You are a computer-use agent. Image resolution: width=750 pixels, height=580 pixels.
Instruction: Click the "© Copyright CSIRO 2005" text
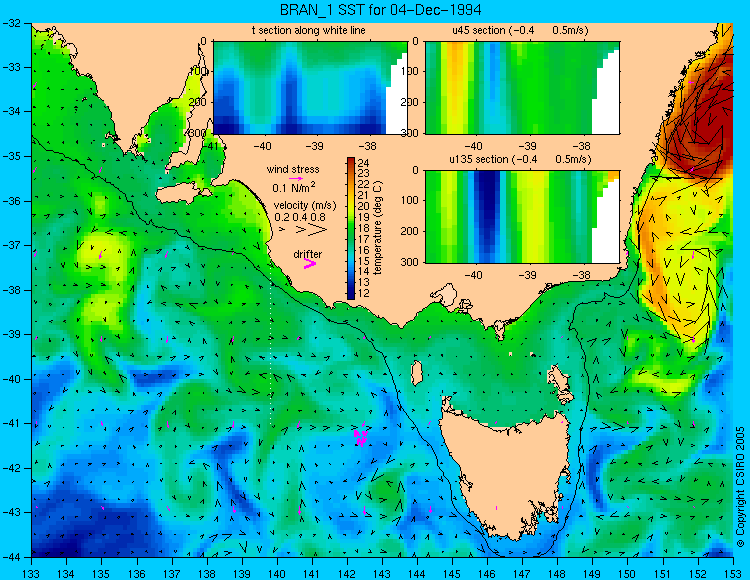coord(740,487)
